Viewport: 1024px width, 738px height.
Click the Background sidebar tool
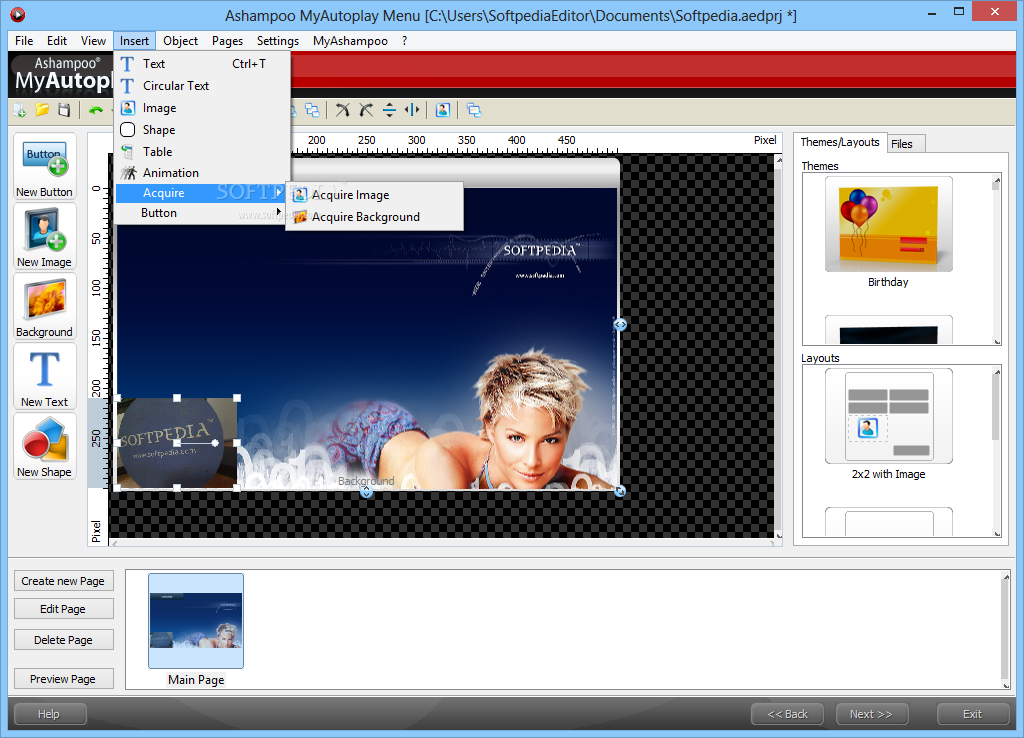tap(44, 307)
